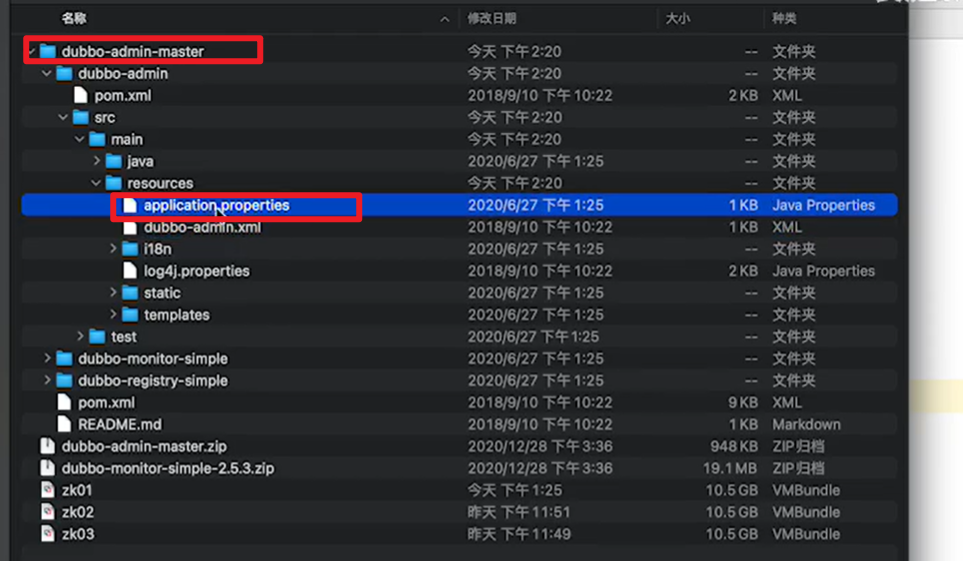Image resolution: width=963 pixels, height=561 pixels.
Task: Click the test folder icon
Action: pyautogui.click(x=97, y=337)
